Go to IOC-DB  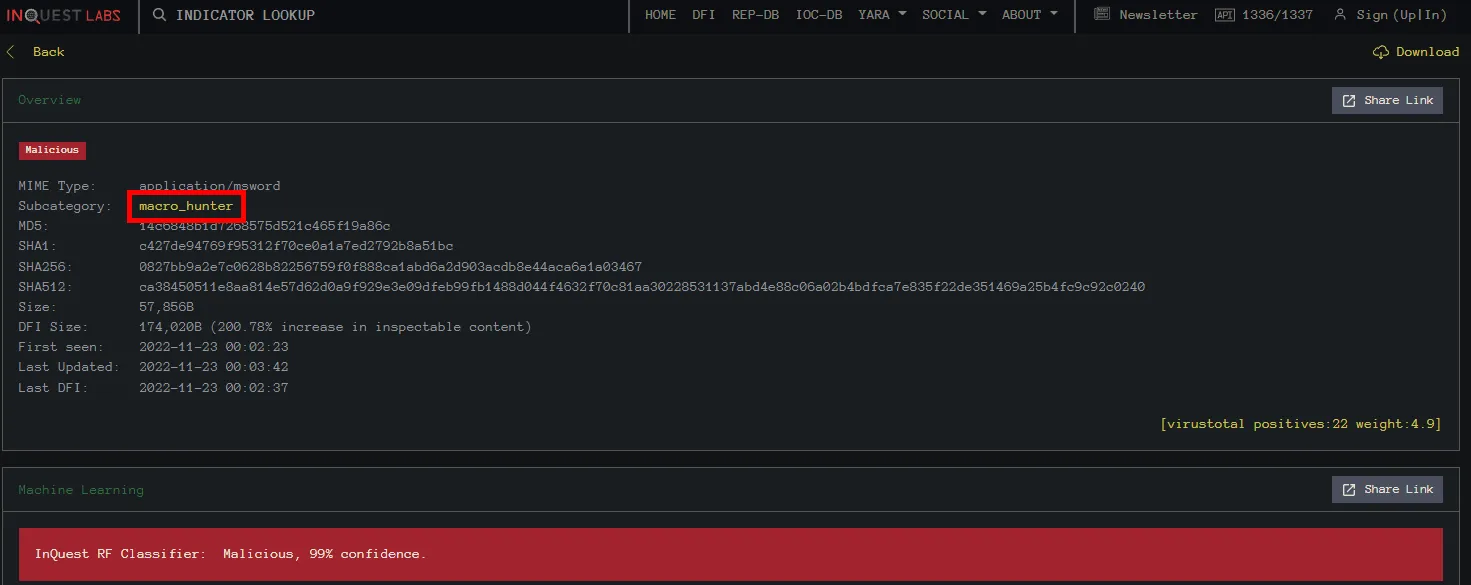819,15
